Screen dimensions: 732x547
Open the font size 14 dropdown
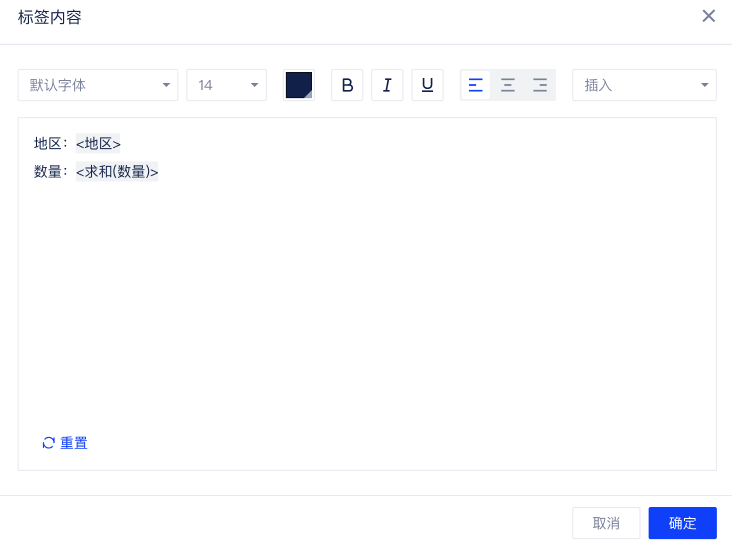(x=226, y=85)
